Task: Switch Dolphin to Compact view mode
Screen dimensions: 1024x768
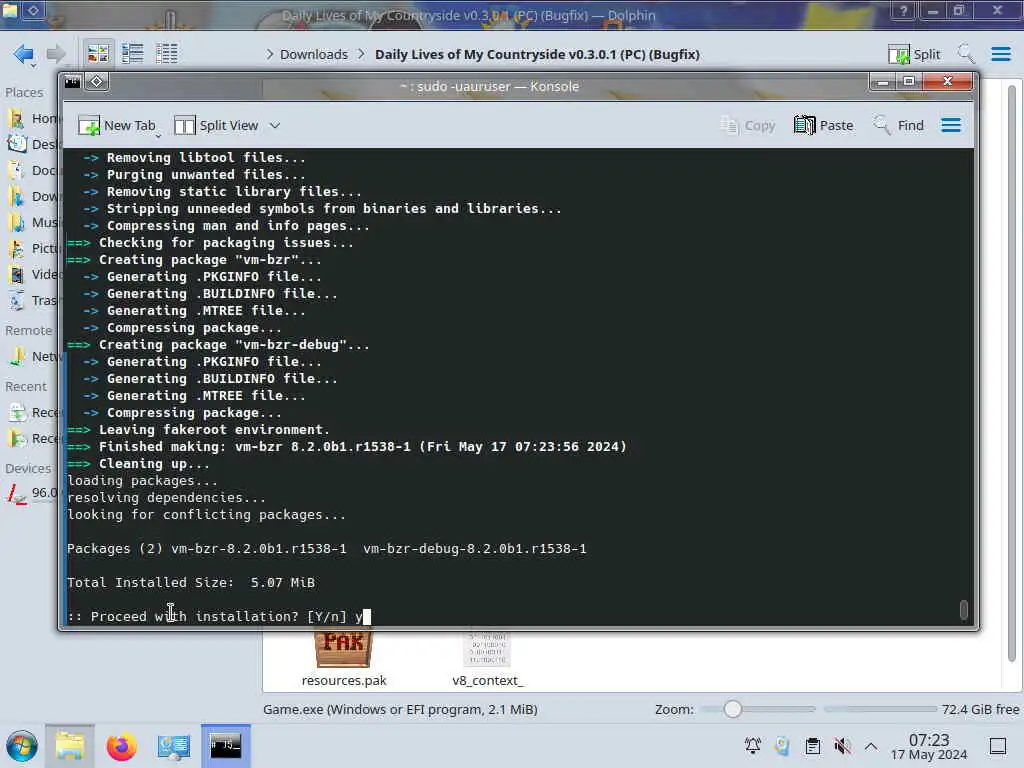Action: click(133, 54)
